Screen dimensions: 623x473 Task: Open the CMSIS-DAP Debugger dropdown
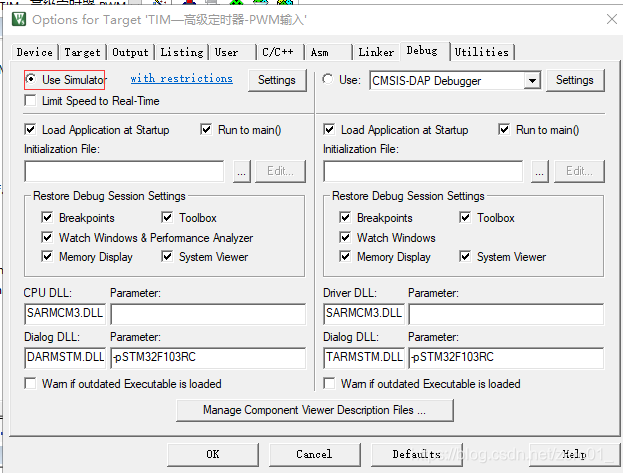532,81
